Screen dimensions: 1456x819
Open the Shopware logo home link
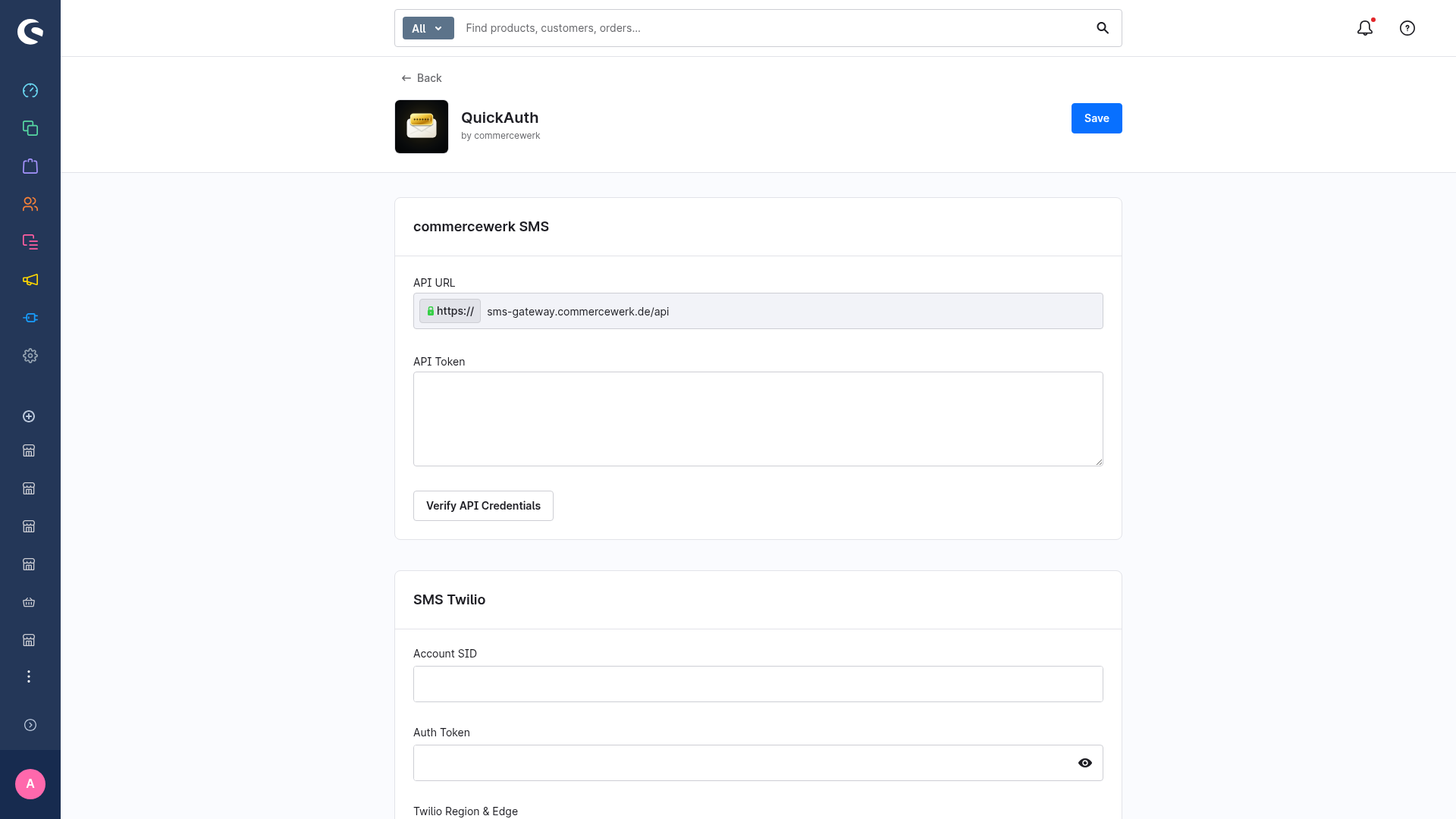tap(30, 31)
